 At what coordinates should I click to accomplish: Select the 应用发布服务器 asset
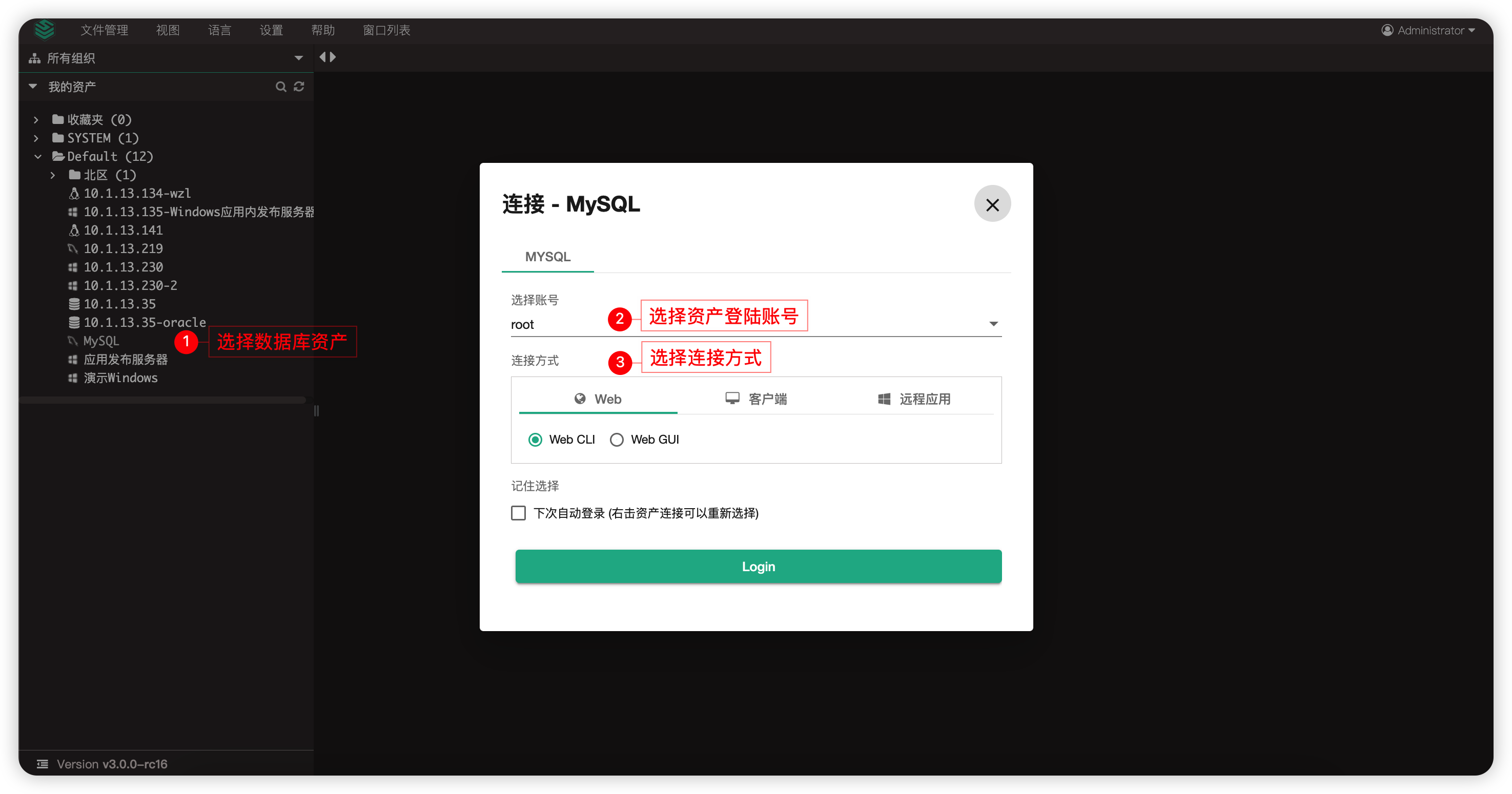point(125,359)
